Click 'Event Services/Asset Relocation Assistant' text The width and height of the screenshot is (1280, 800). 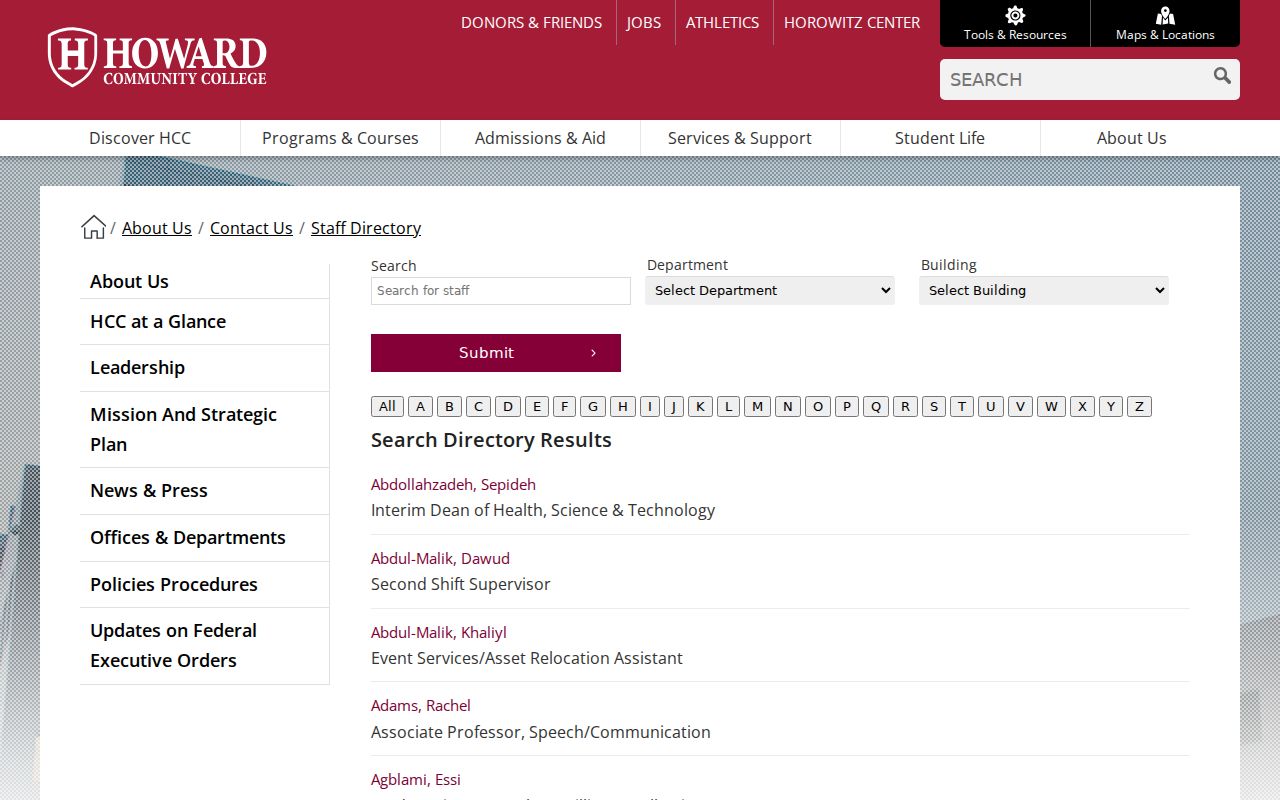pos(527,658)
